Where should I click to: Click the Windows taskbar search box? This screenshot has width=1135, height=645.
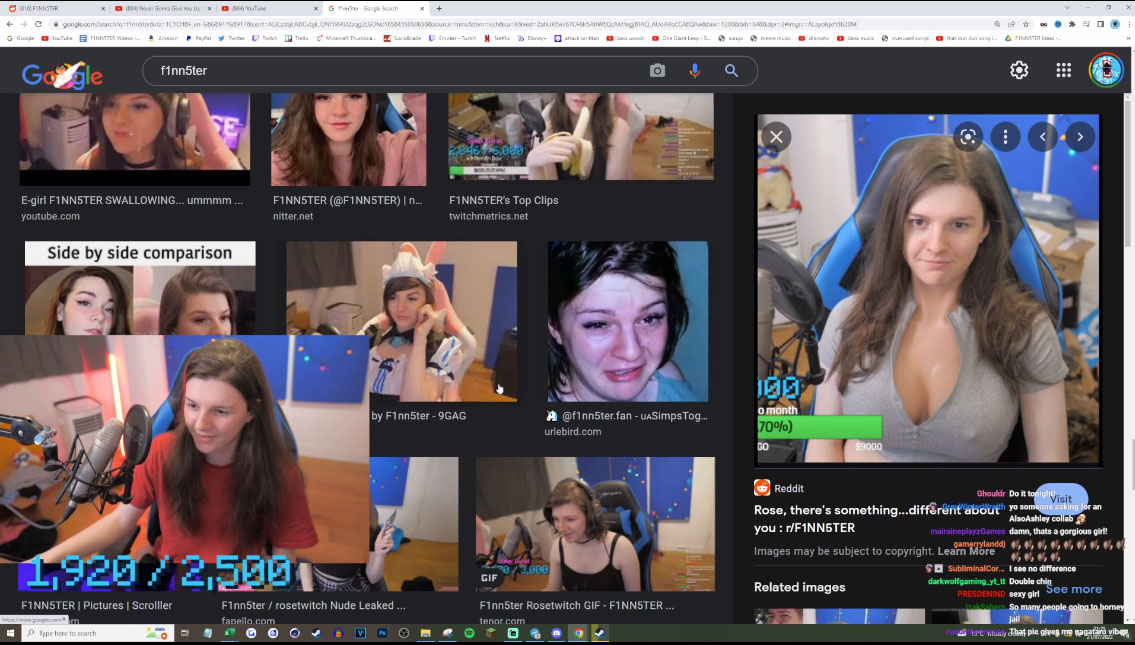click(97, 633)
